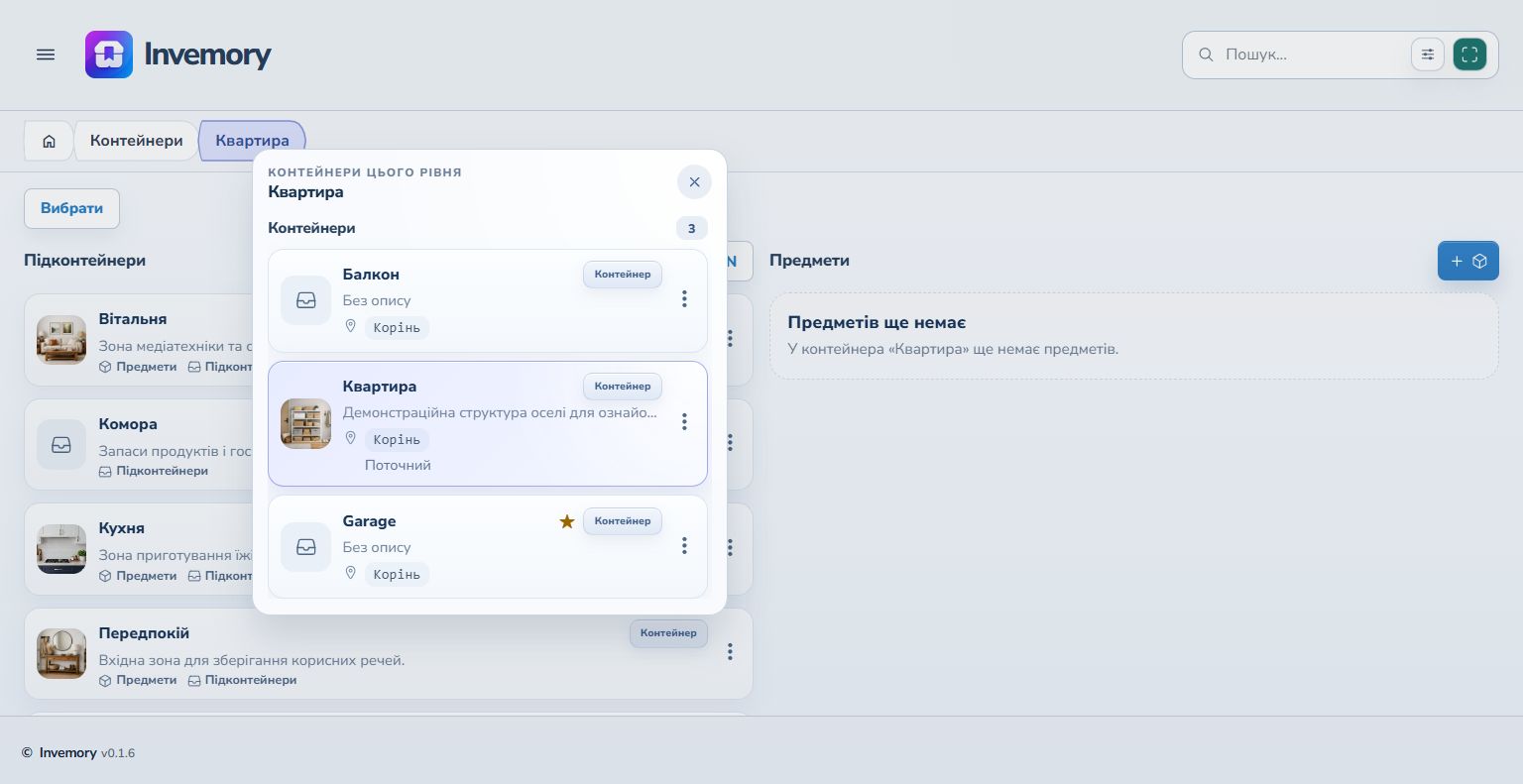Open the Garage container title

369,521
